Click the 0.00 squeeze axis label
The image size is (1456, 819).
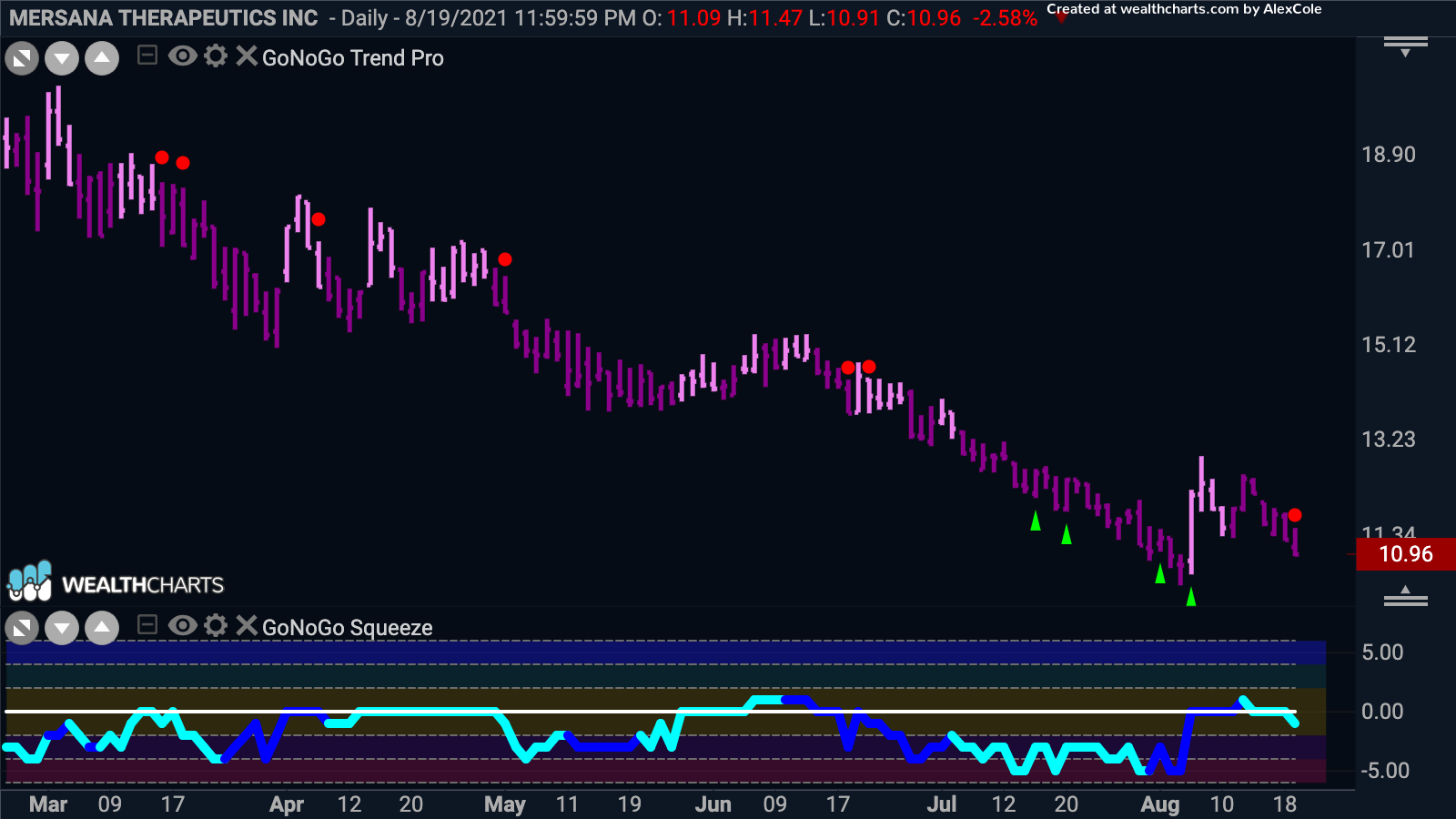[x=1382, y=712]
